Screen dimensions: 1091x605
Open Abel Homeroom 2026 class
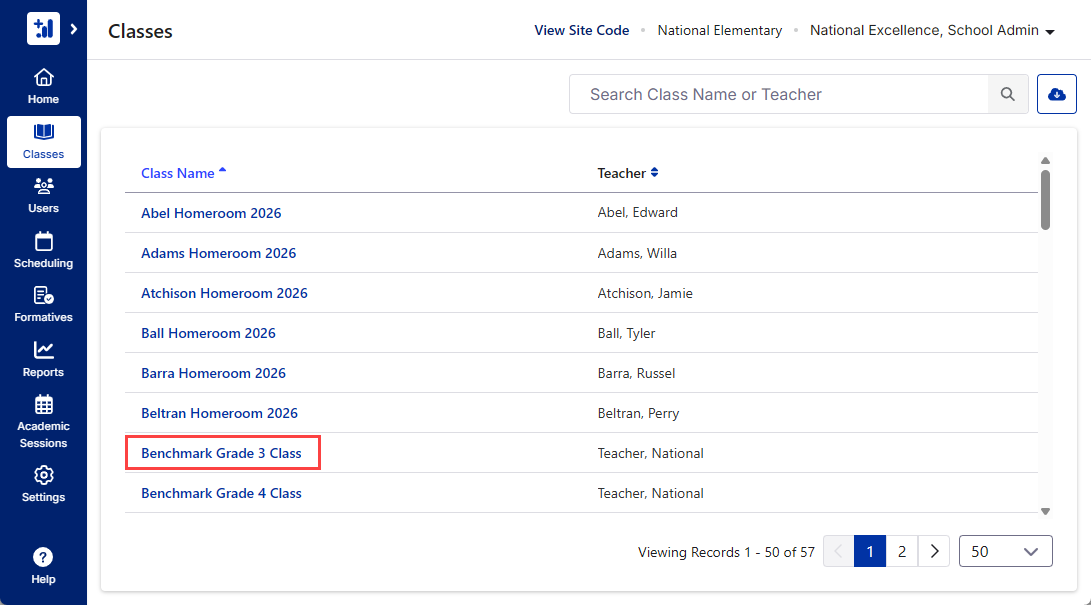click(x=211, y=213)
